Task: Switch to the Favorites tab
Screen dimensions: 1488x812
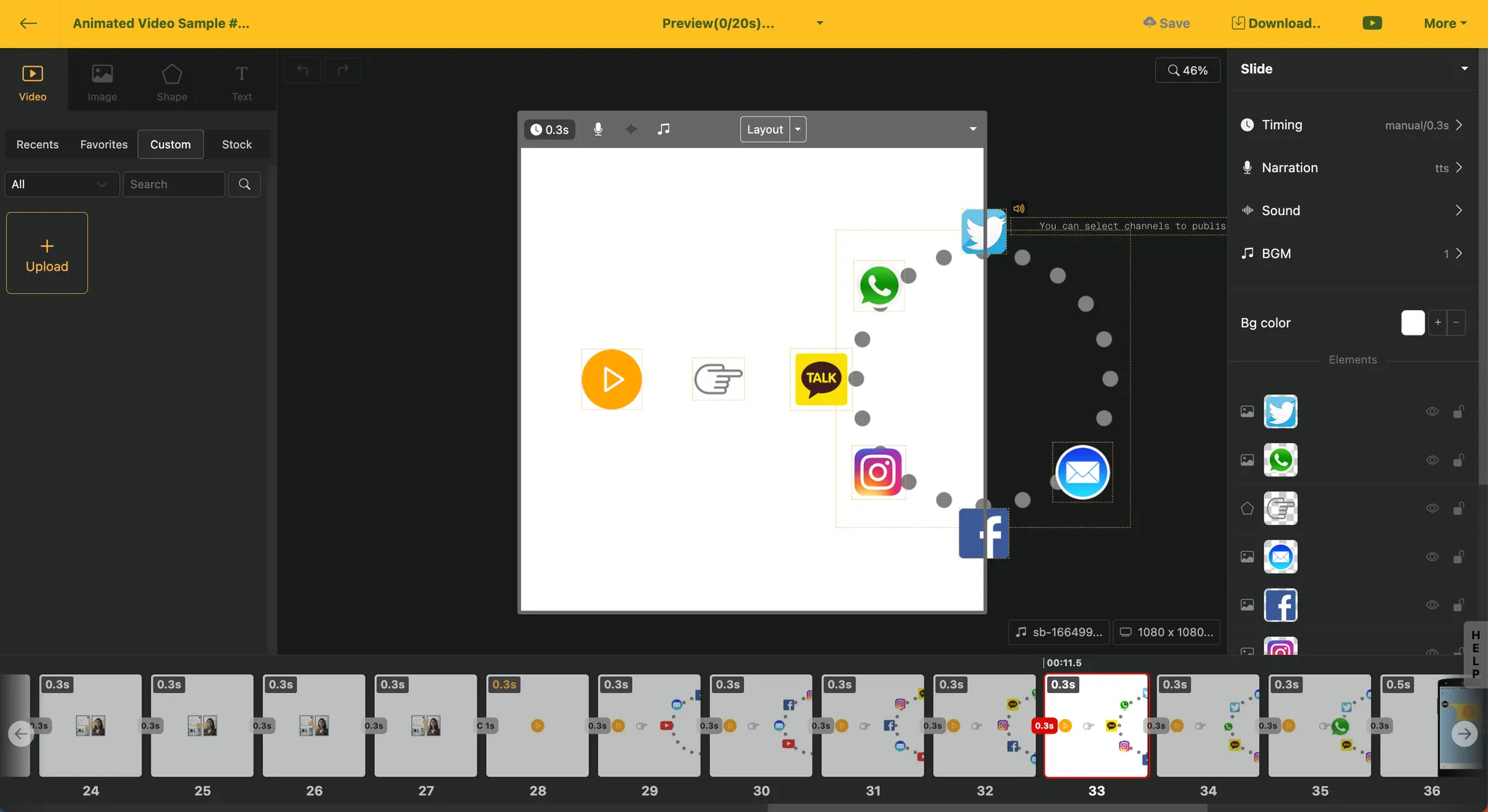Action: tap(104, 145)
